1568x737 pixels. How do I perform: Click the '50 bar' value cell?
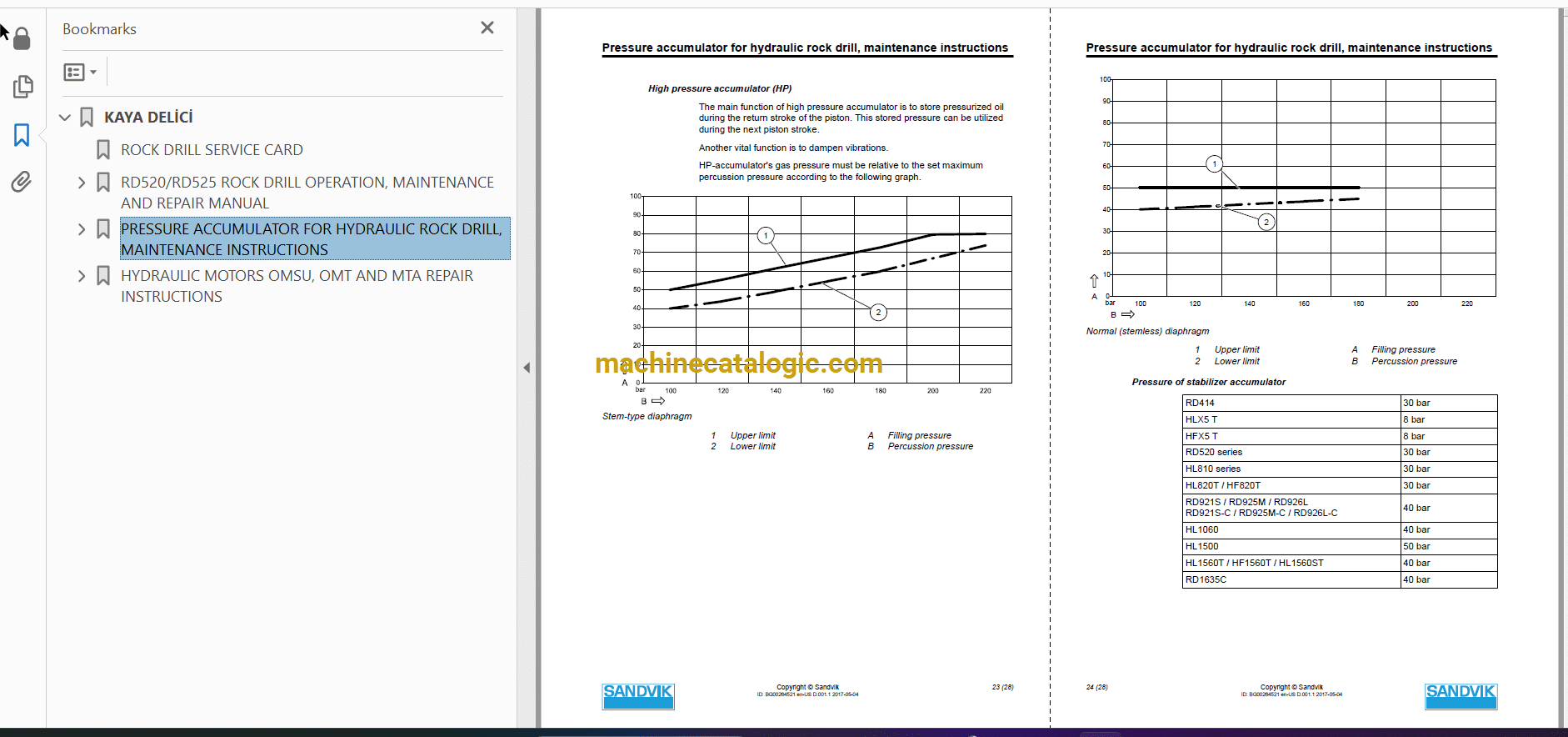tap(1449, 546)
